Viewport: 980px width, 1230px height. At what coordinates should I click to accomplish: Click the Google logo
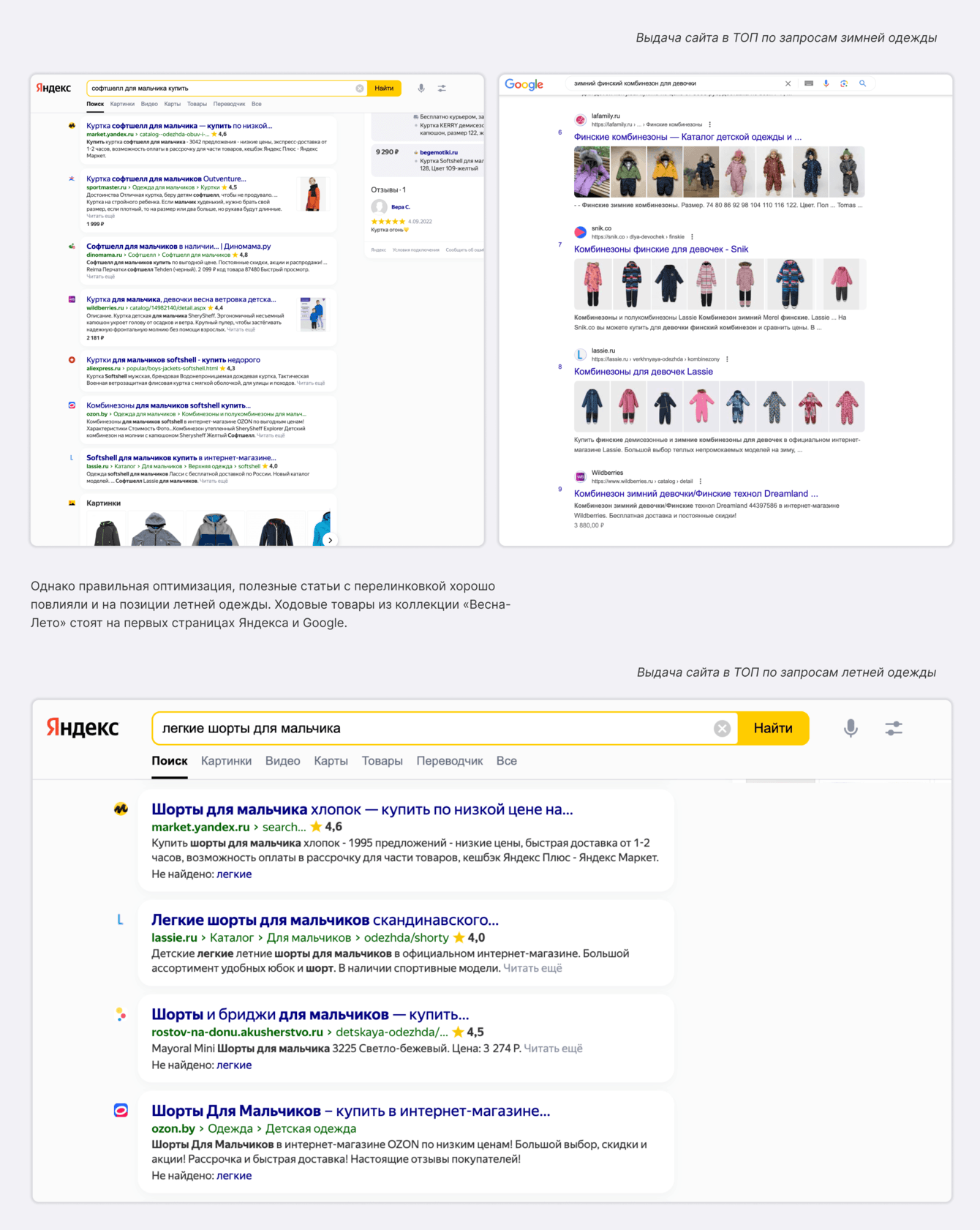pos(524,84)
